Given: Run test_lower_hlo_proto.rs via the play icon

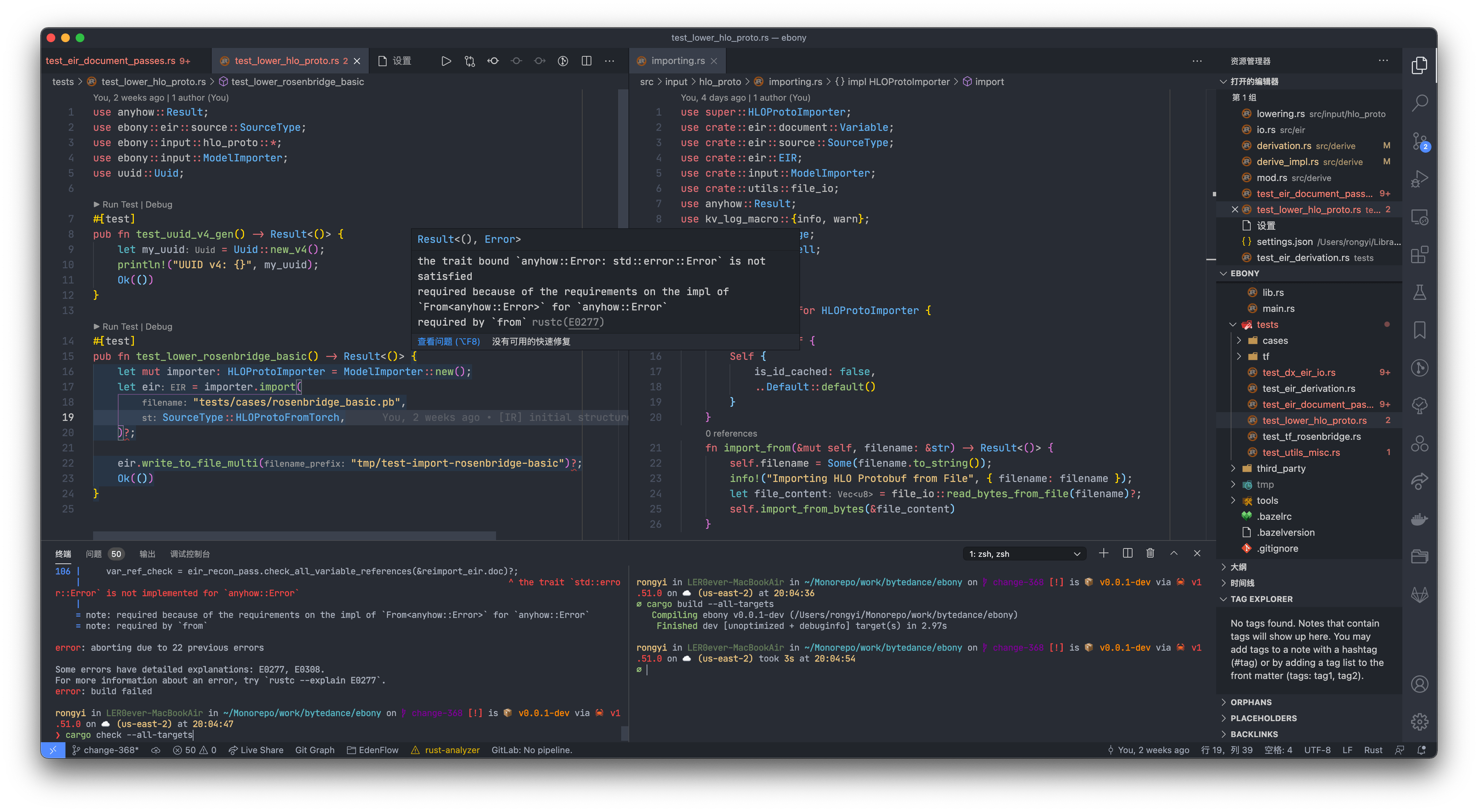Looking at the screenshot, I should 446,61.
